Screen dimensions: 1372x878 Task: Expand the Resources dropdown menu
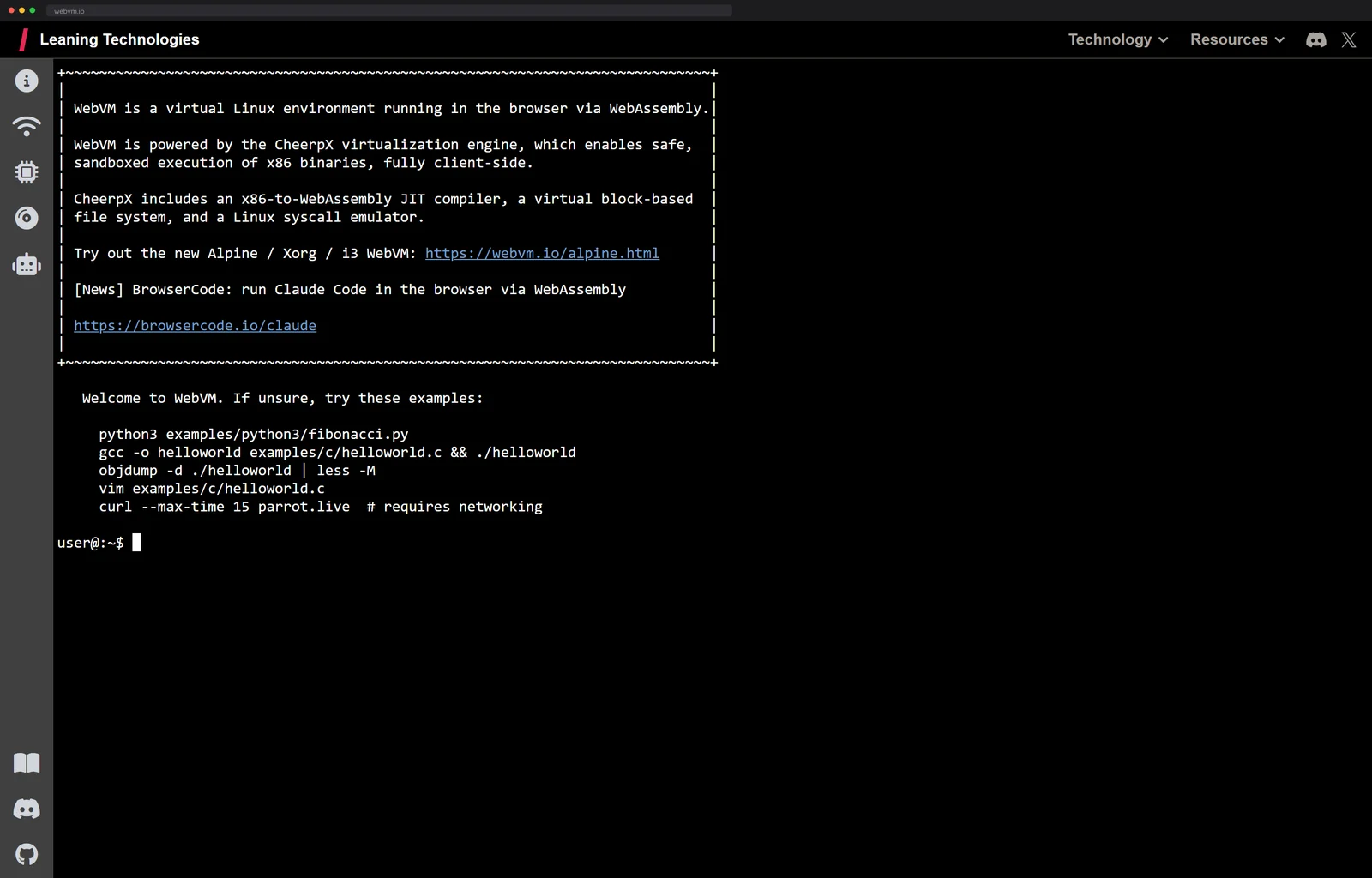[1237, 39]
